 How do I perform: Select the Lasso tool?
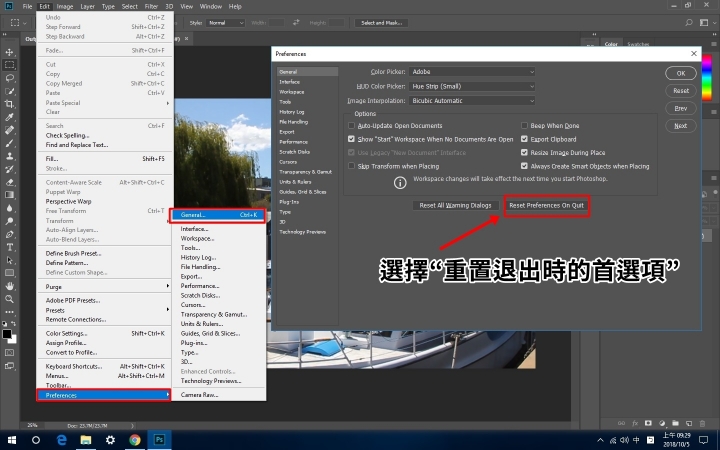[x=9, y=78]
